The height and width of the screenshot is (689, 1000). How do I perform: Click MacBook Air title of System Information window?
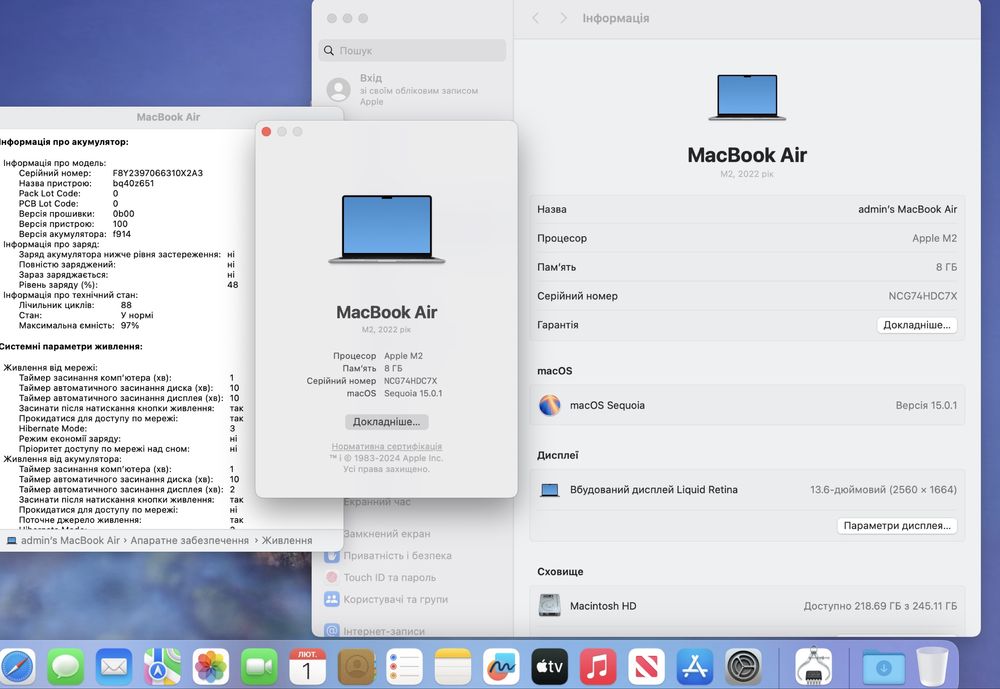pyautogui.click(x=168, y=117)
